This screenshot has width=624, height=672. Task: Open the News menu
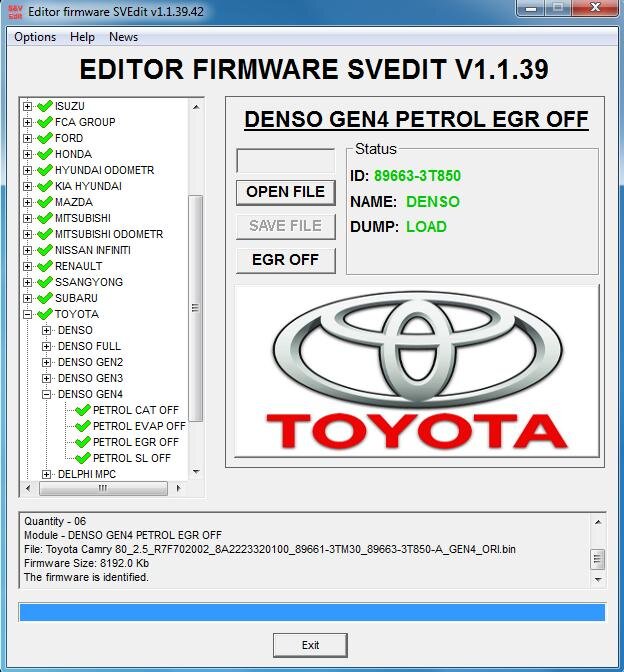(123, 37)
